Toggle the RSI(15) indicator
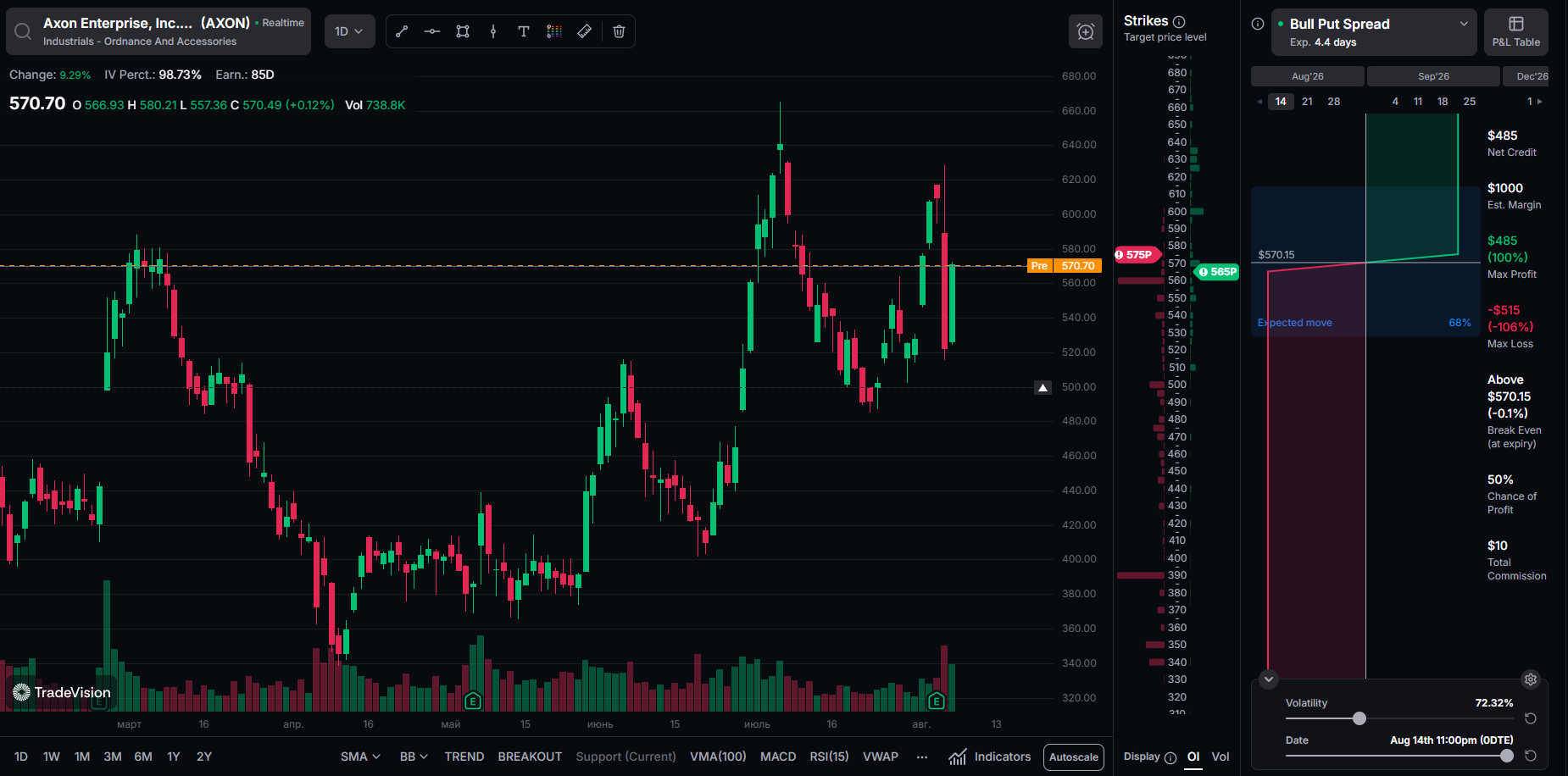 [x=829, y=757]
